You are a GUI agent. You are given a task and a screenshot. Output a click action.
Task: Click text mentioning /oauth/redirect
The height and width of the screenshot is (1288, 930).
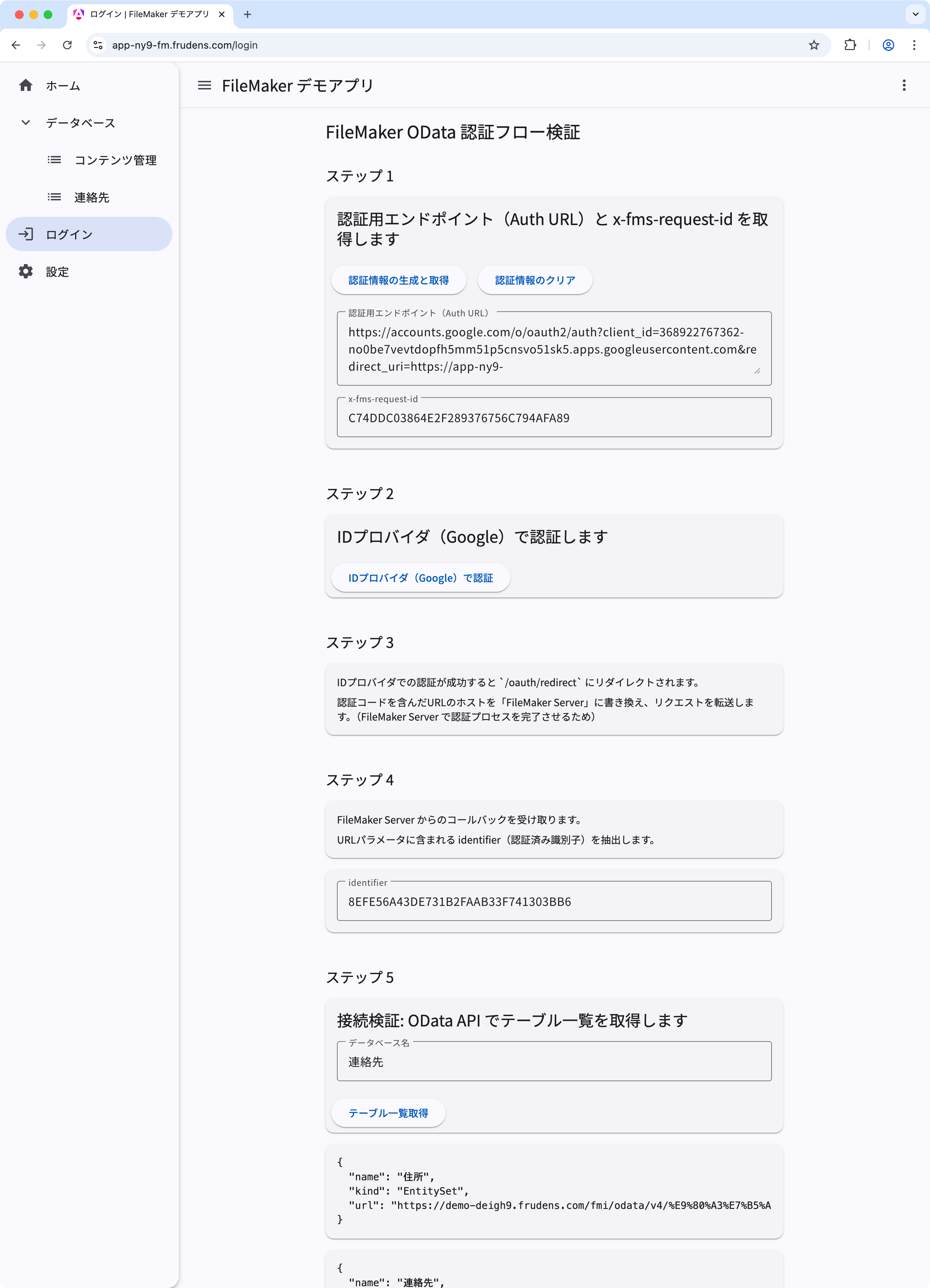(518, 682)
